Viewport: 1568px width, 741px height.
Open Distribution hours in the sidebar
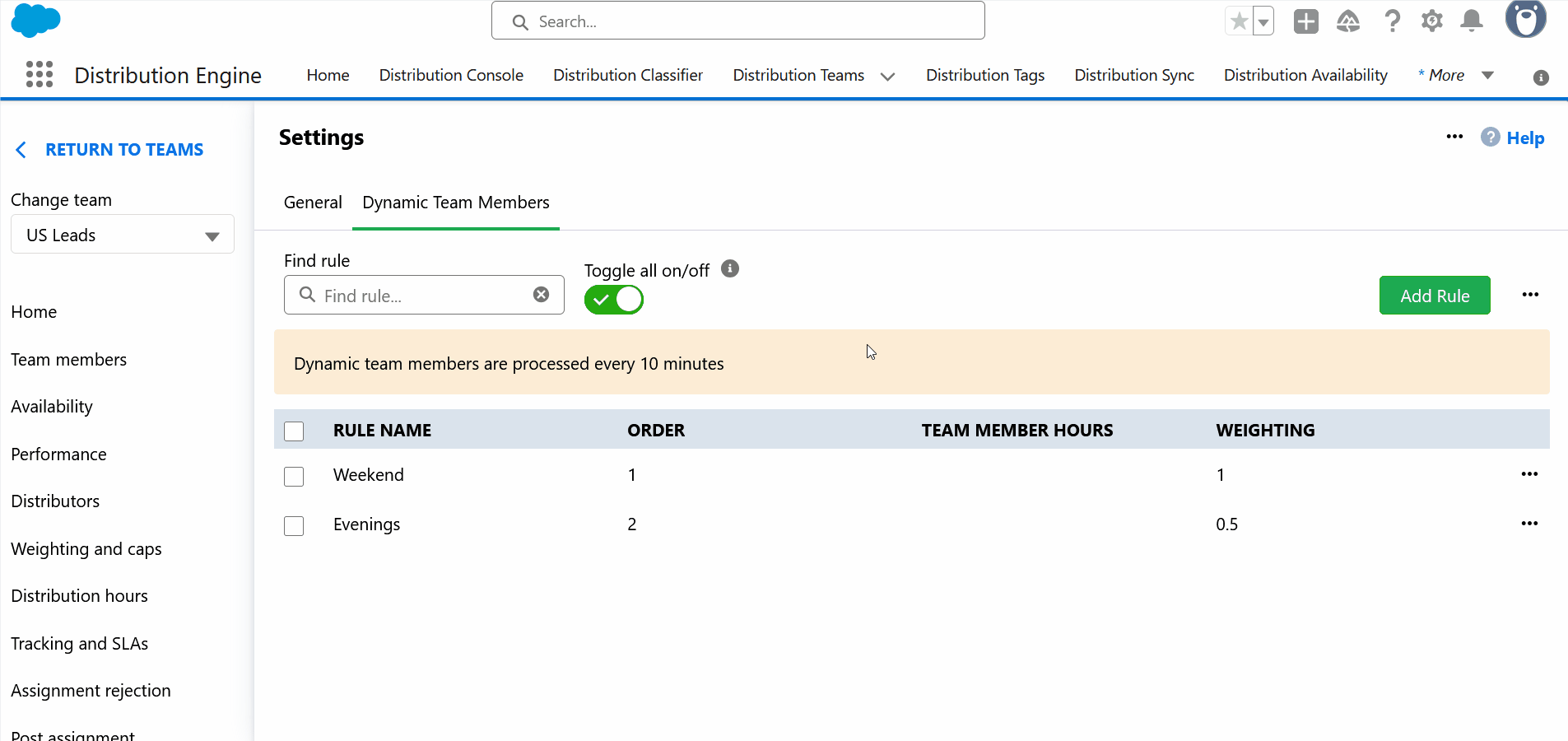pyautogui.click(x=80, y=596)
